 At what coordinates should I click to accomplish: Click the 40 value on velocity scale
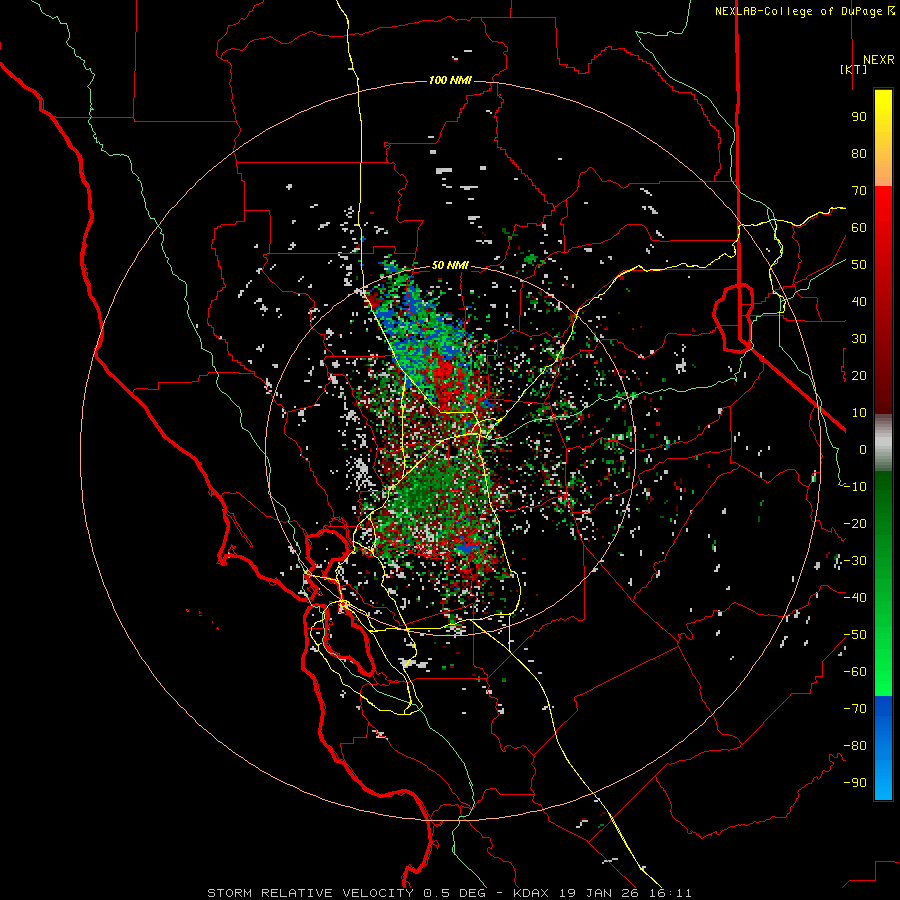859,302
